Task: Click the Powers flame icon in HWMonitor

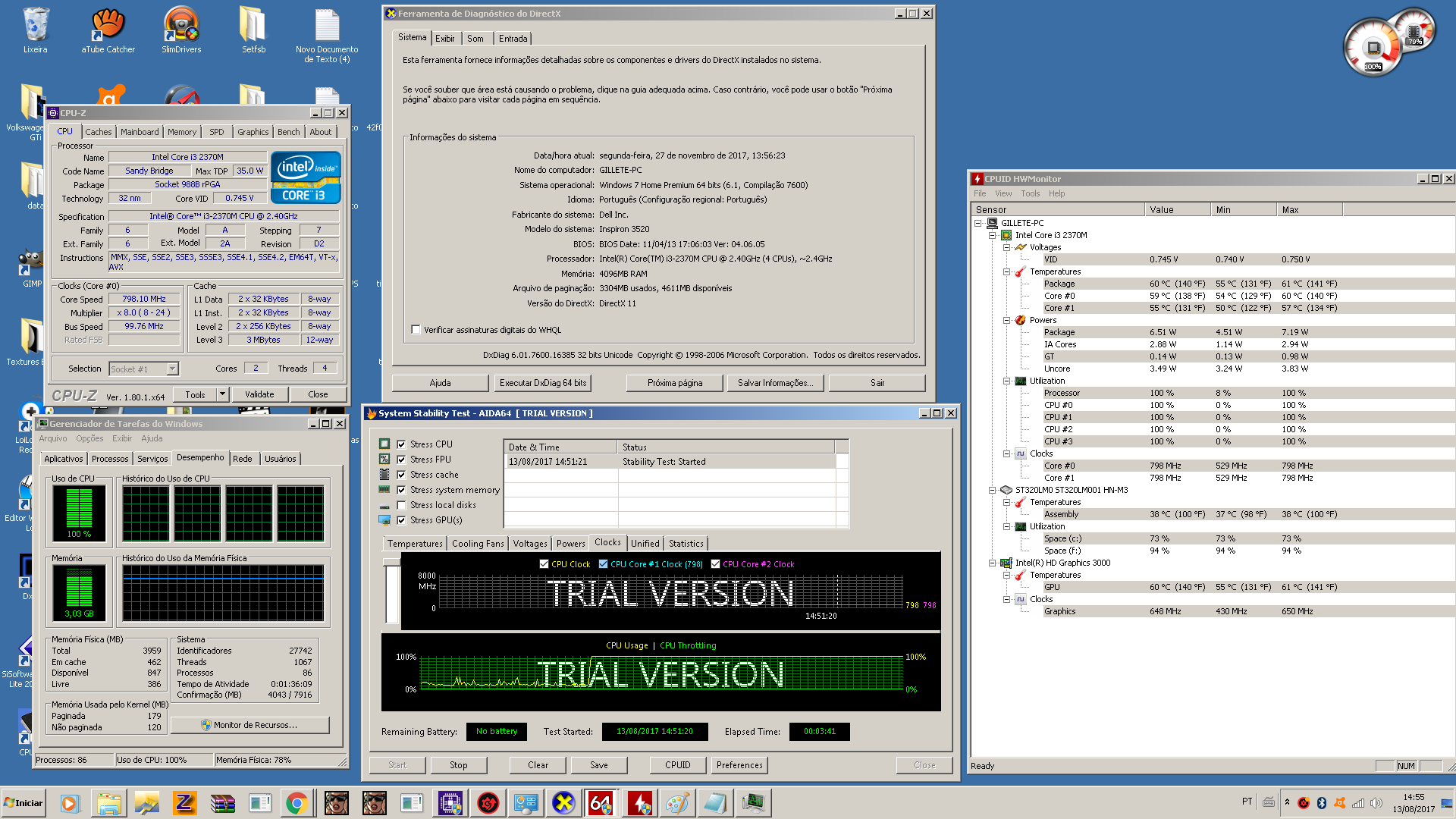Action: click(x=1021, y=320)
